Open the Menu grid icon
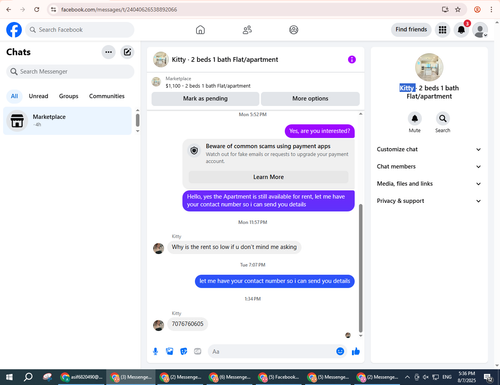Viewport: 500px width, 385px height. (442, 30)
